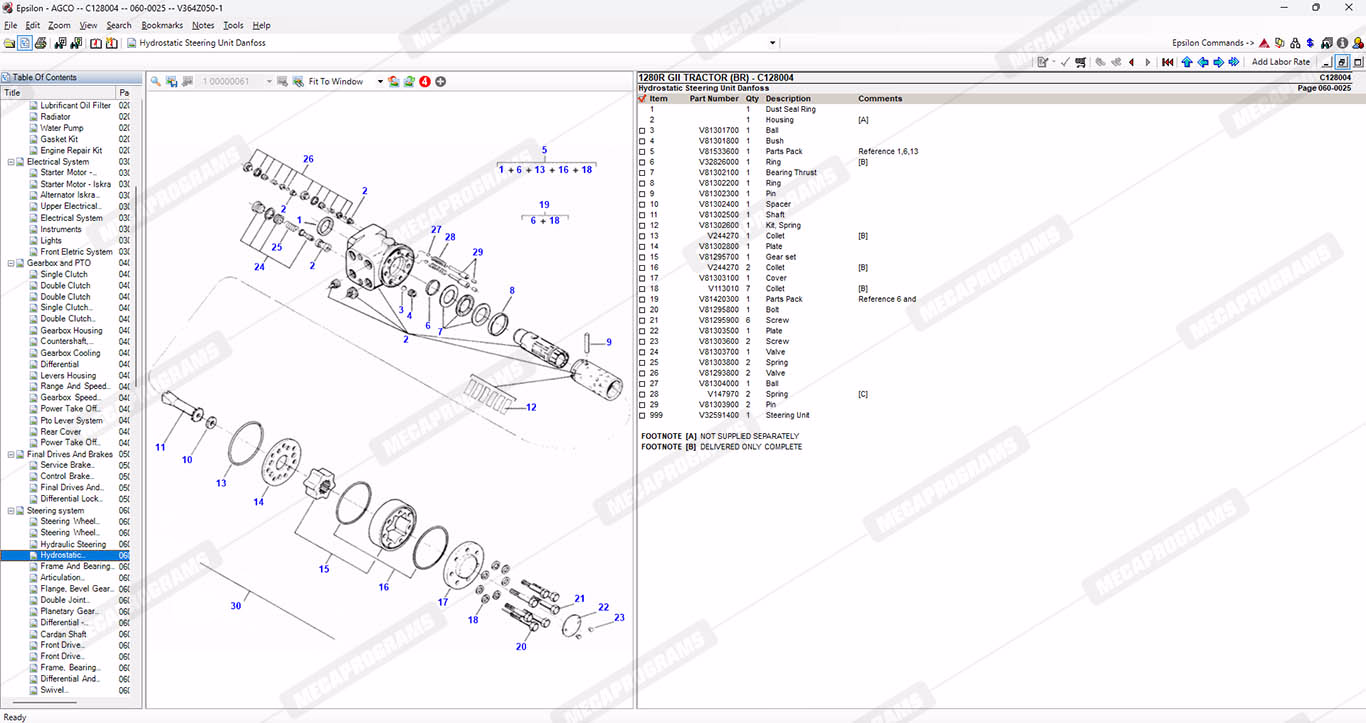This screenshot has height=723, width=1366.
Task: Open the Bookmarks menu
Action: (x=162, y=25)
